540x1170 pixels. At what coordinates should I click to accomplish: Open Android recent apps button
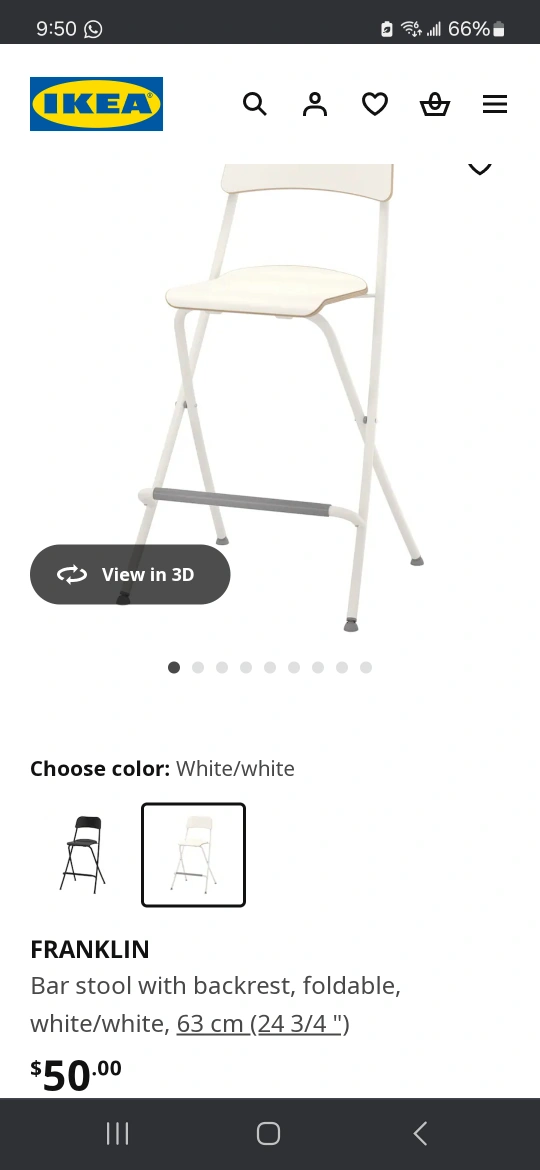point(117,1133)
